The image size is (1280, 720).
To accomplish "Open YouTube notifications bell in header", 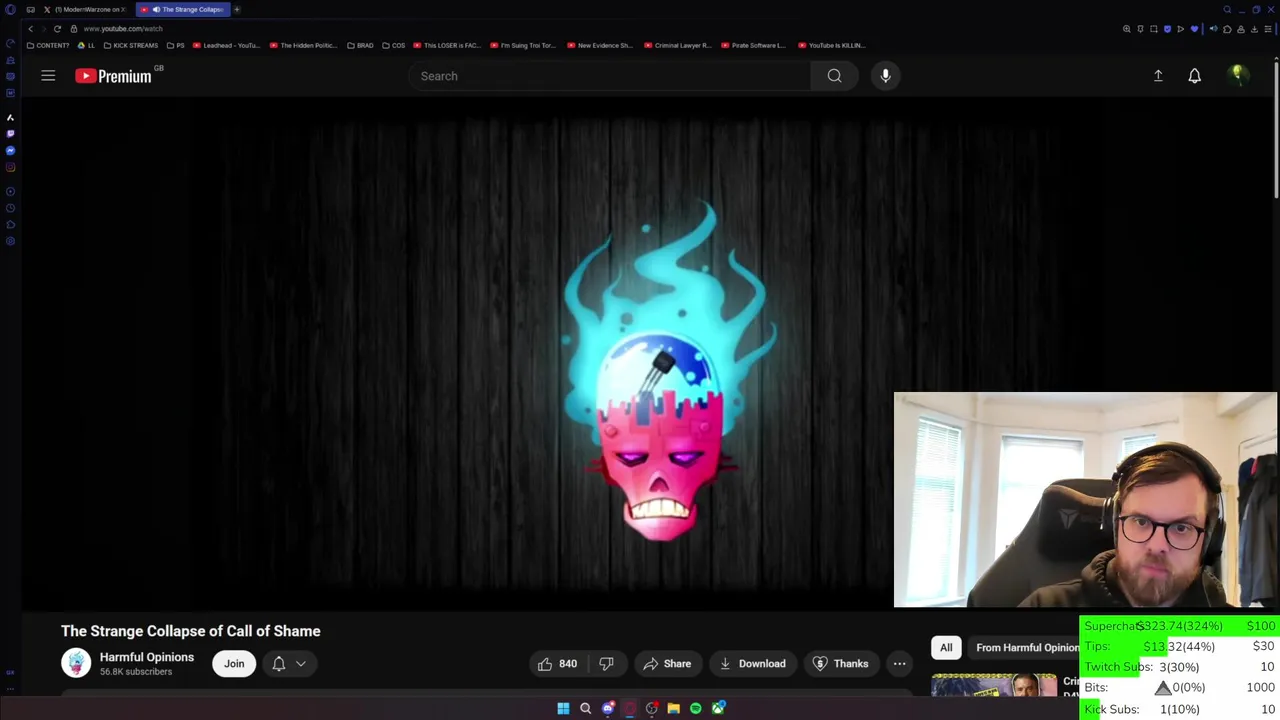I will [x=1194, y=76].
